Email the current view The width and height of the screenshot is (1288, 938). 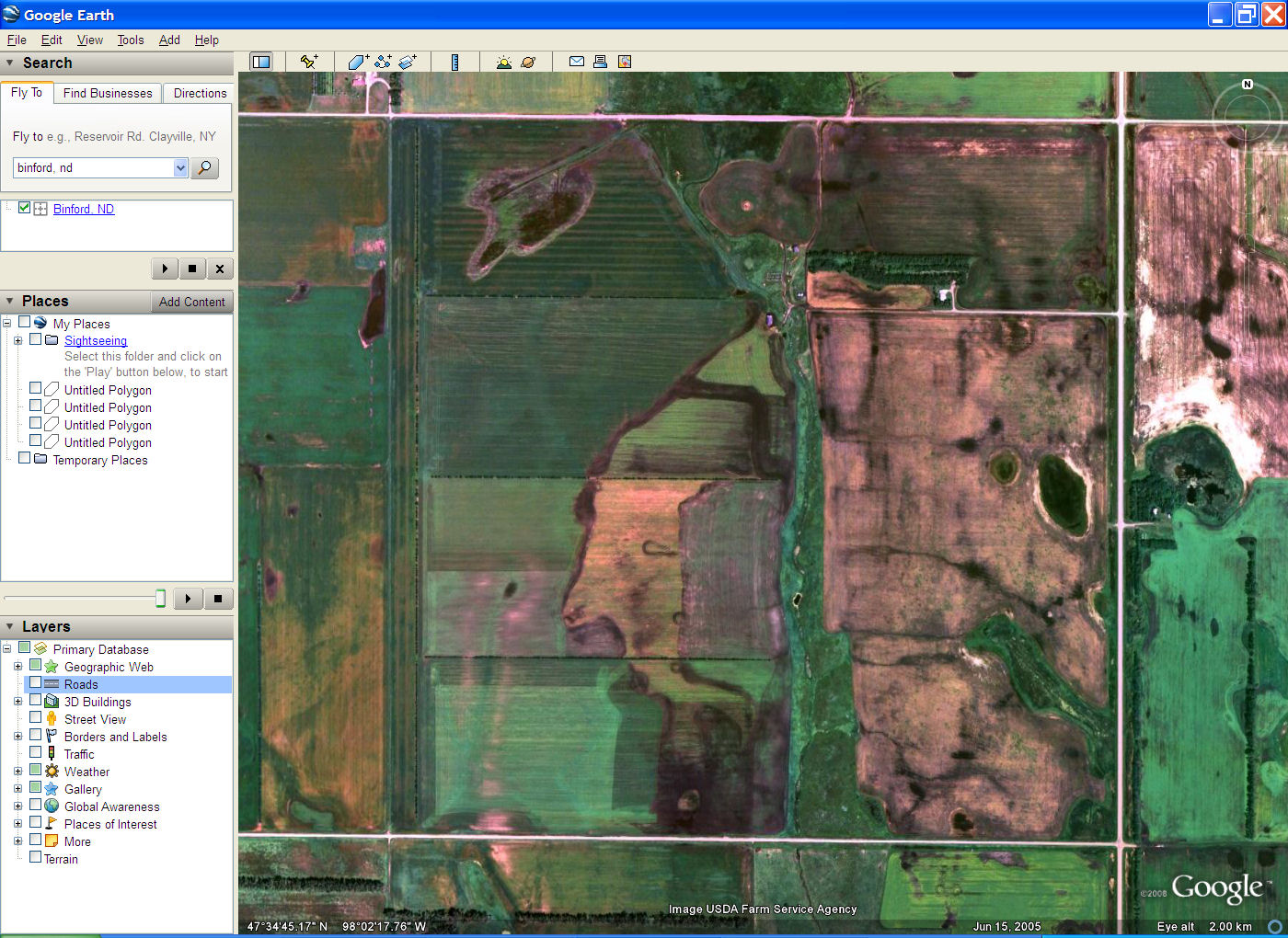pyautogui.click(x=577, y=62)
